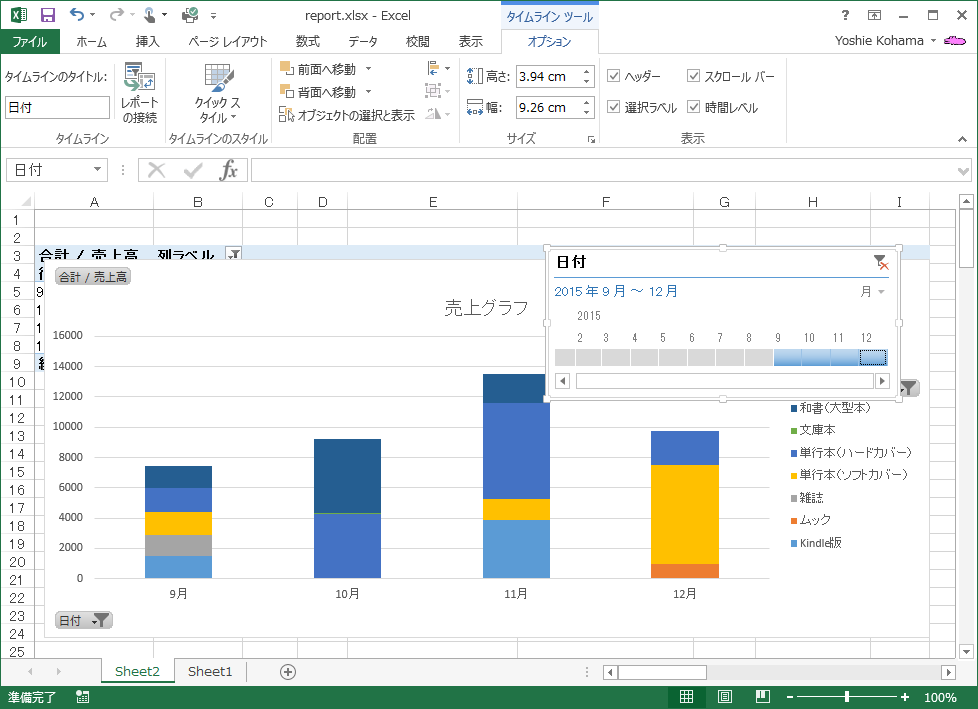This screenshot has height=709, width=978.
Task: Switch to Page Layout view icon
Action: tap(724, 697)
